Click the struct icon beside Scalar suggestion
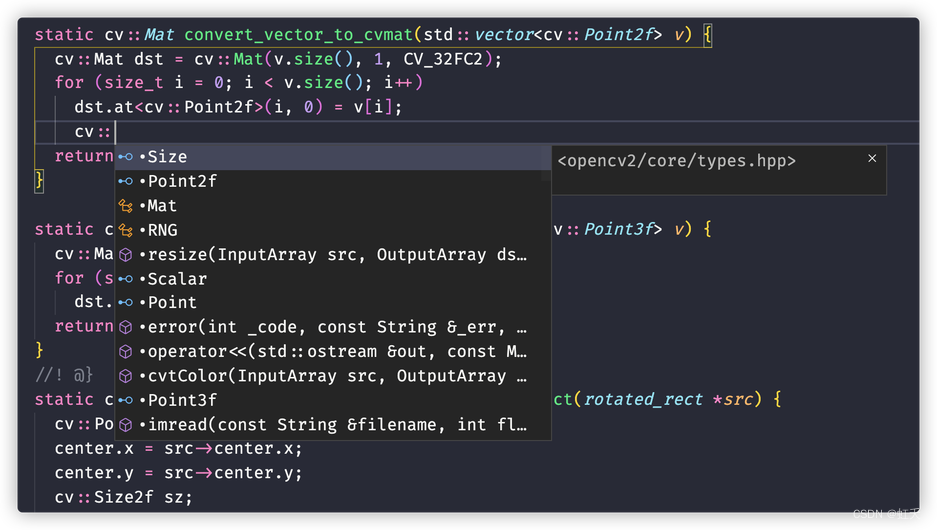 125,278
